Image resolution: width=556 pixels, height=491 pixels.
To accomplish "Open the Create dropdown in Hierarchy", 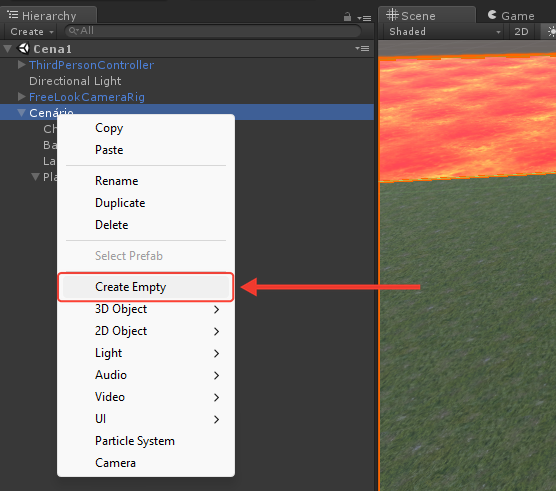I will pos(32,32).
